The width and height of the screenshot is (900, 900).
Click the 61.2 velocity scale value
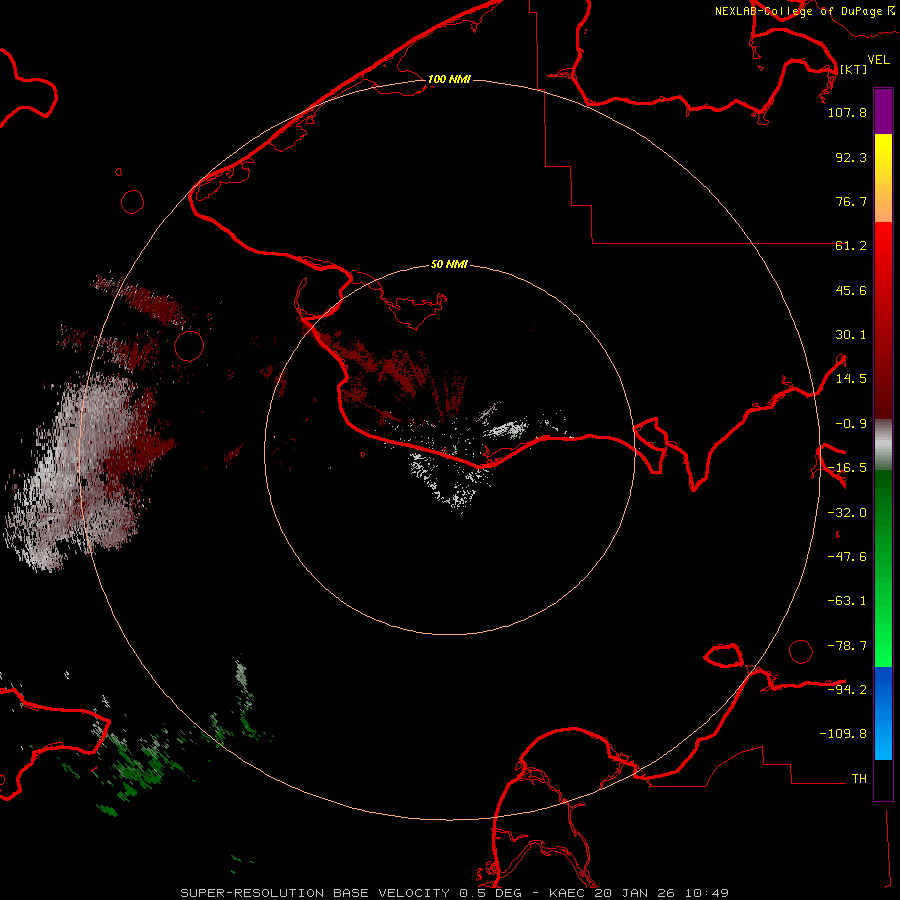click(851, 246)
